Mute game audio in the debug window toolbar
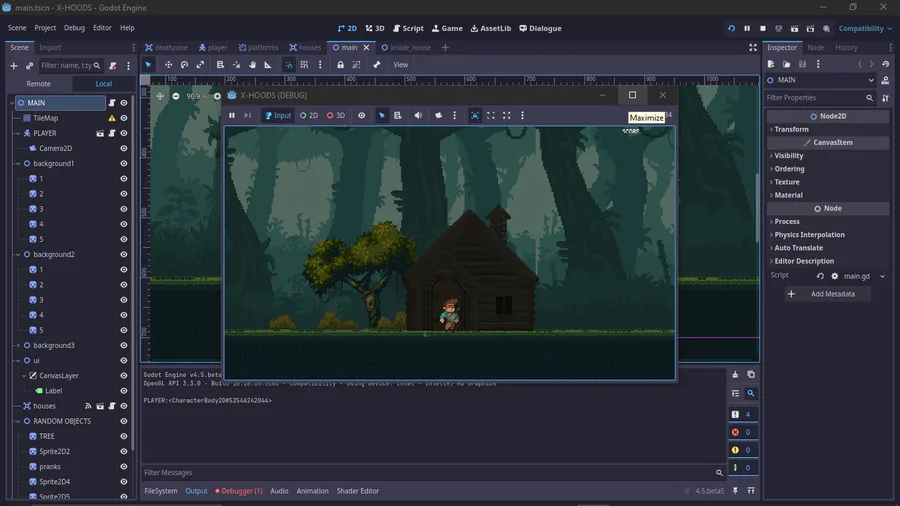Viewport: 900px width, 506px height. click(x=418, y=115)
